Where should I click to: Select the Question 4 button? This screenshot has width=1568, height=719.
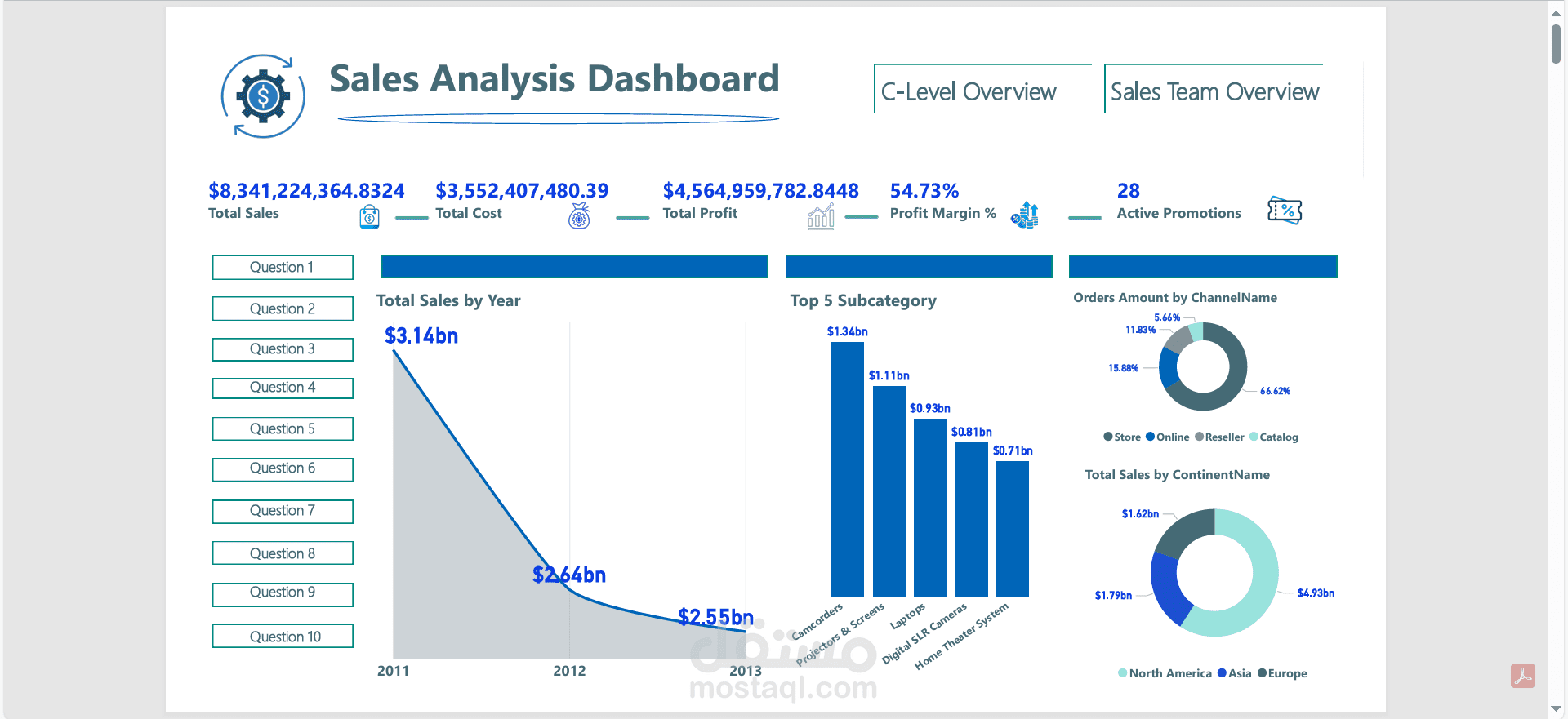(x=283, y=388)
